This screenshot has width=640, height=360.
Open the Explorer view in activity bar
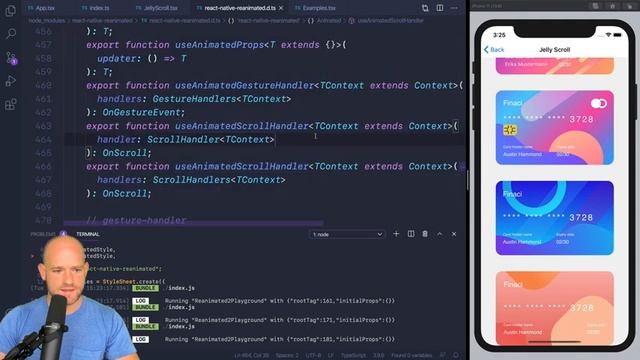[x=11, y=10]
